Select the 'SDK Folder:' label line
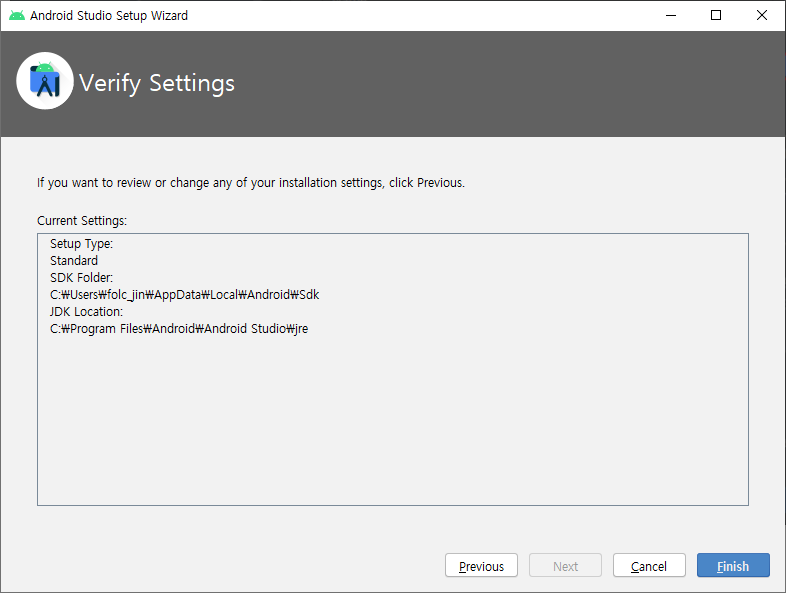The width and height of the screenshot is (786, 593). [x=81, y=278]
